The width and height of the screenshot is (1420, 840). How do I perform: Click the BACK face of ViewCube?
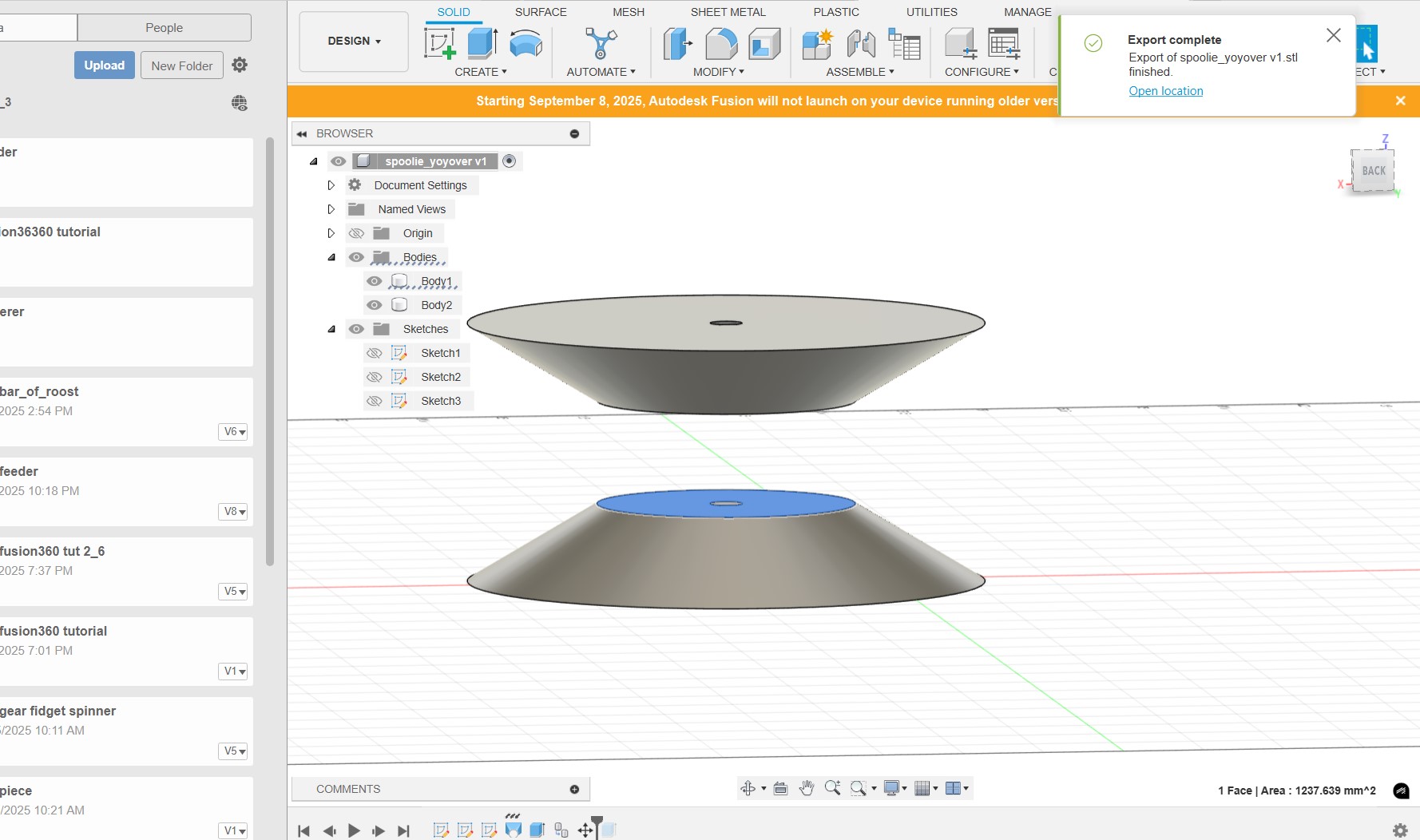pos(1373,171)
